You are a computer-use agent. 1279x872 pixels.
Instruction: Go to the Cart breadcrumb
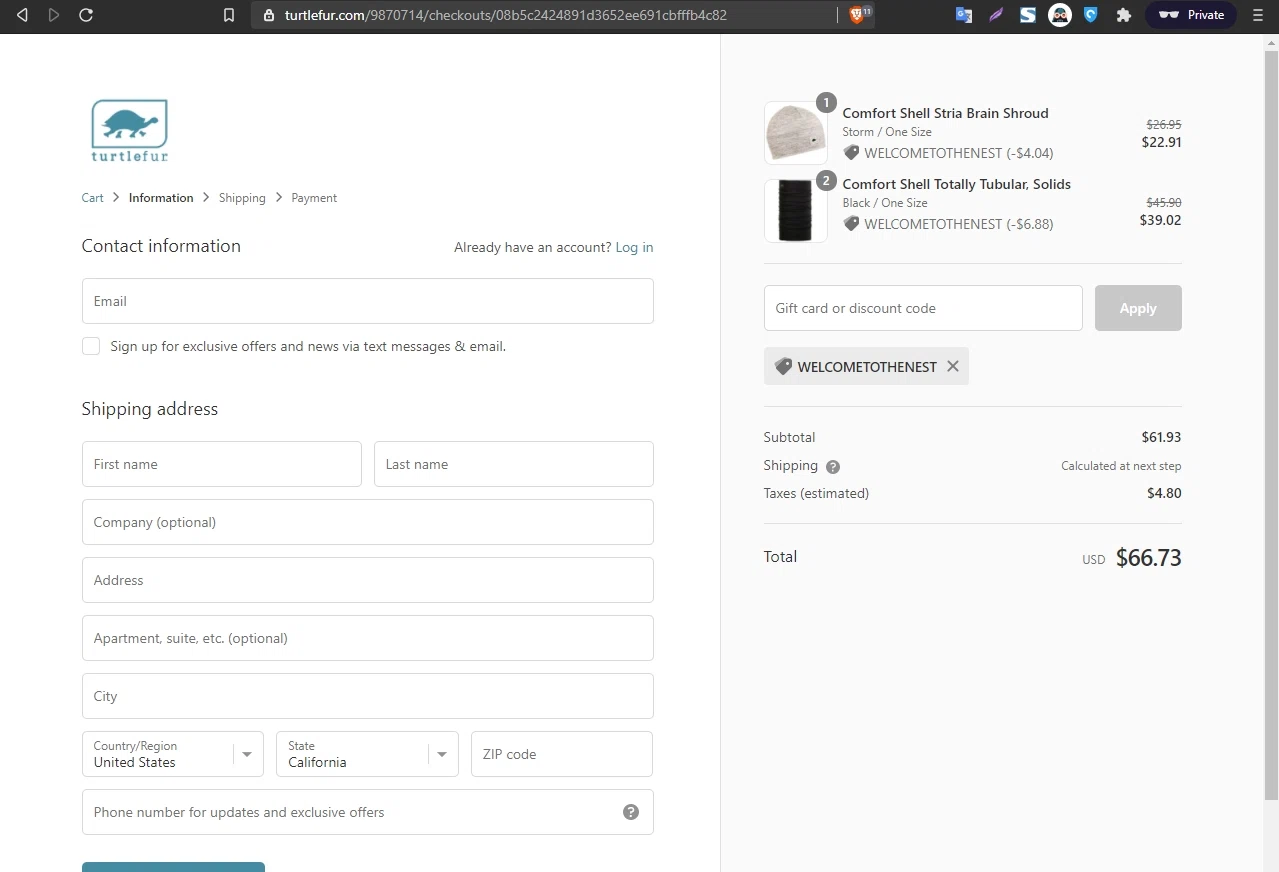tap(92, 198)
